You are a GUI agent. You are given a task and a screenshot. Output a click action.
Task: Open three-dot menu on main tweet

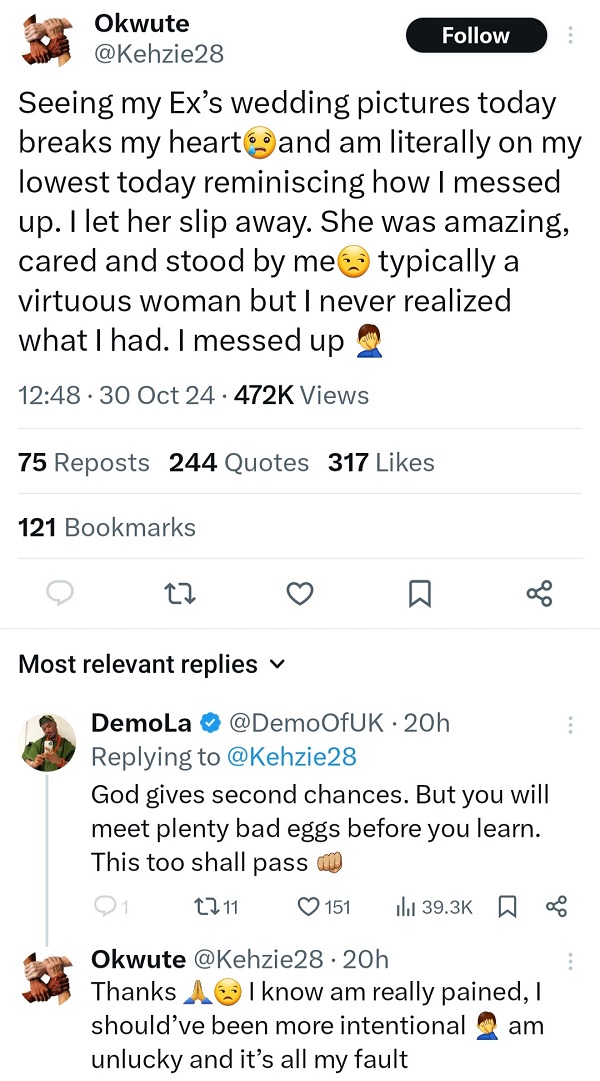571,36
